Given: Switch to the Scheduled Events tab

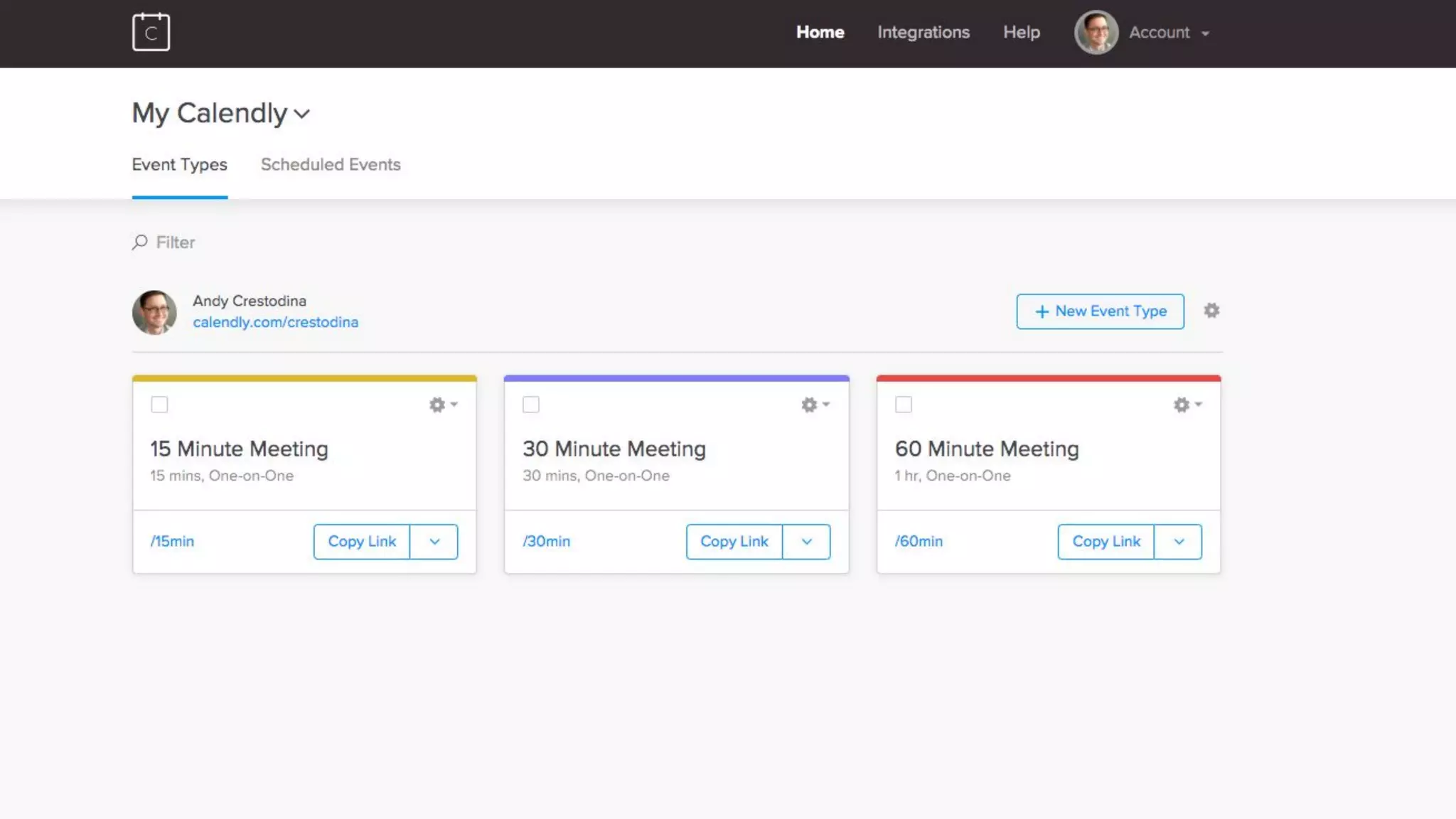Looking at the screenshot, I should (x=331, y=164).
